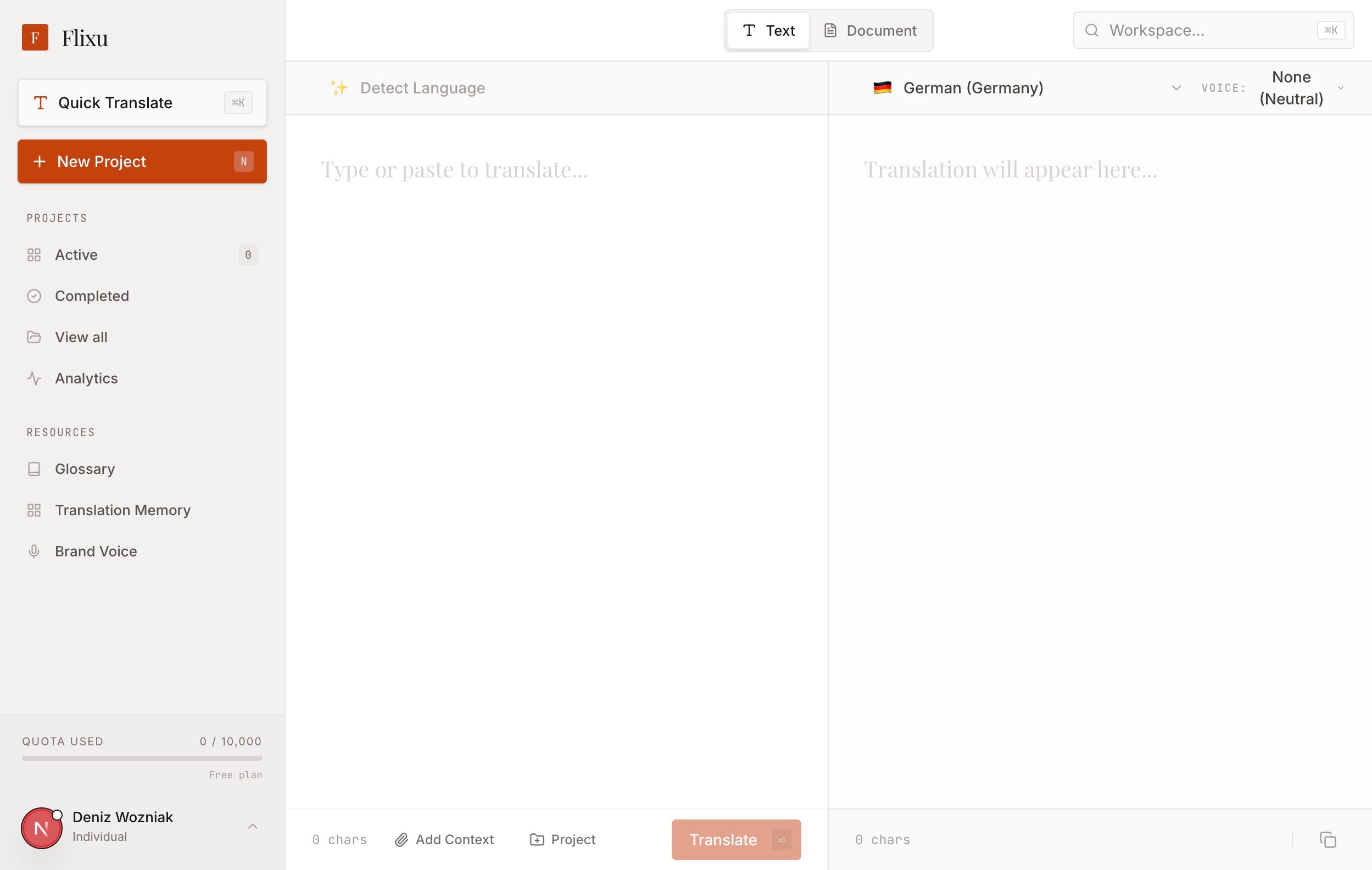
Task: Open Brand Voice settings
Action: [96, 551]
